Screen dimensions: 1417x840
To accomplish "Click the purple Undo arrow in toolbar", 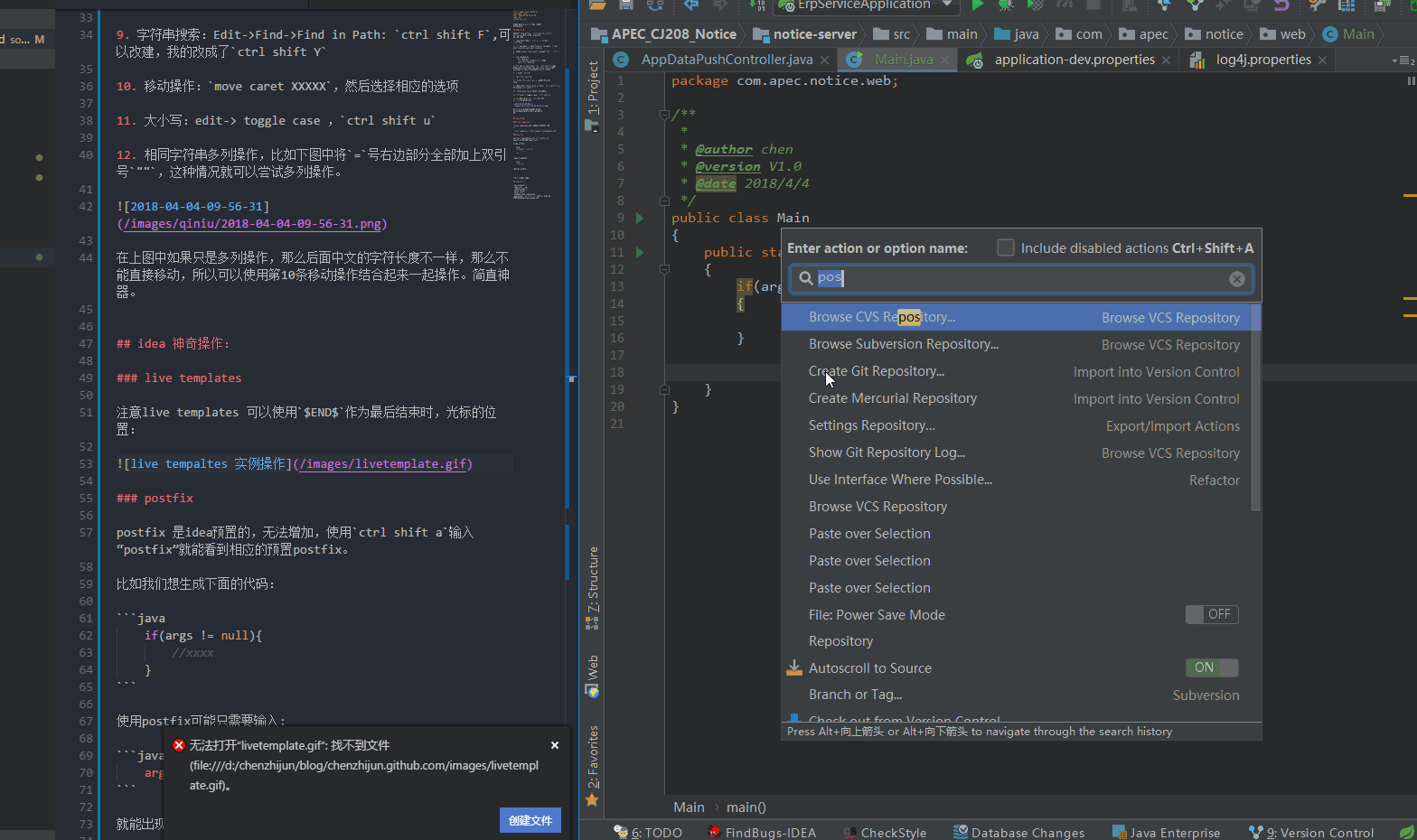I will 1281,5.
